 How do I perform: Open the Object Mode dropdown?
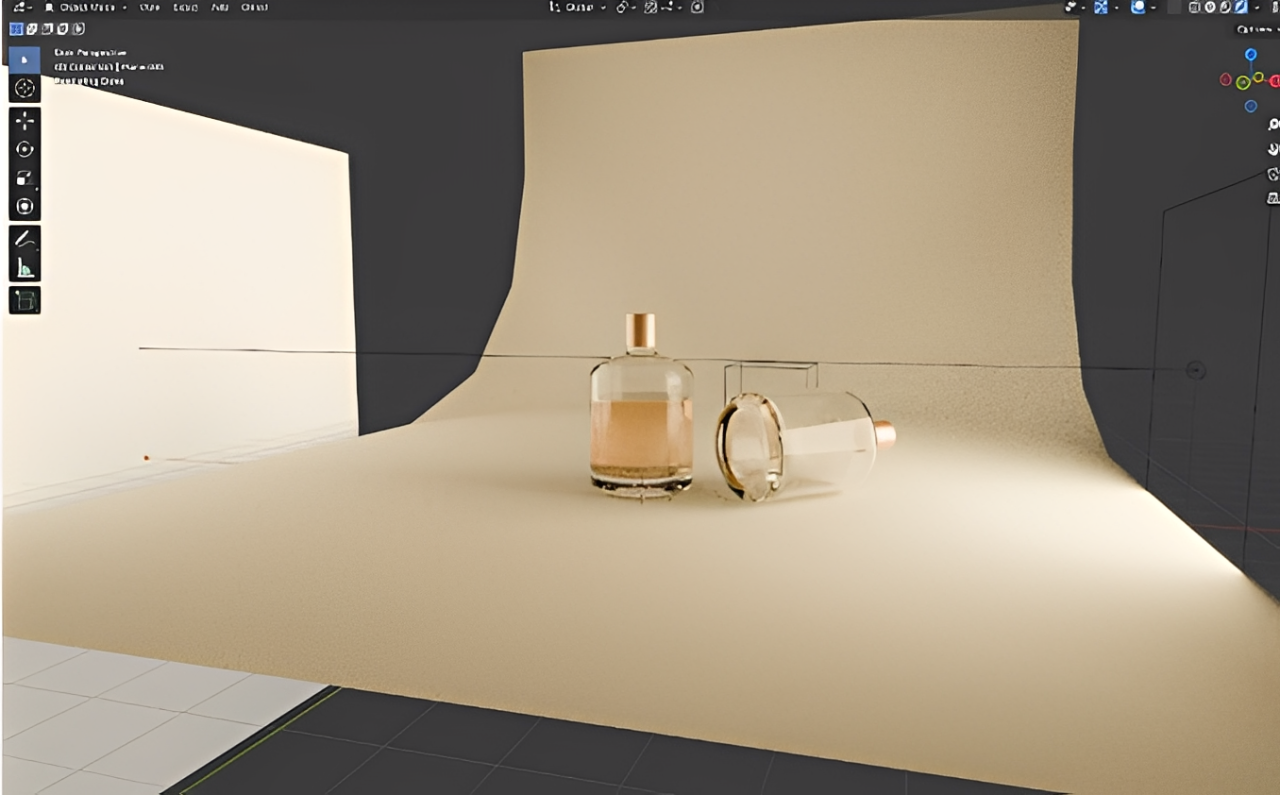[x=85, y=7]
